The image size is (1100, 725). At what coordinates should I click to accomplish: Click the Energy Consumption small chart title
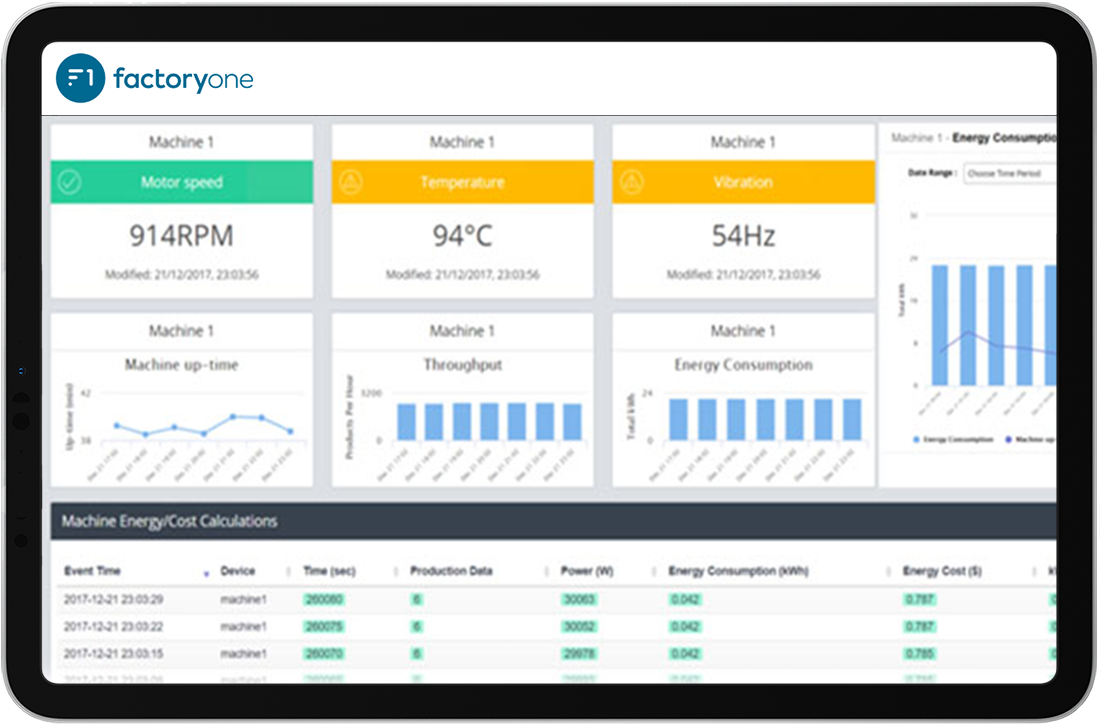744,364
